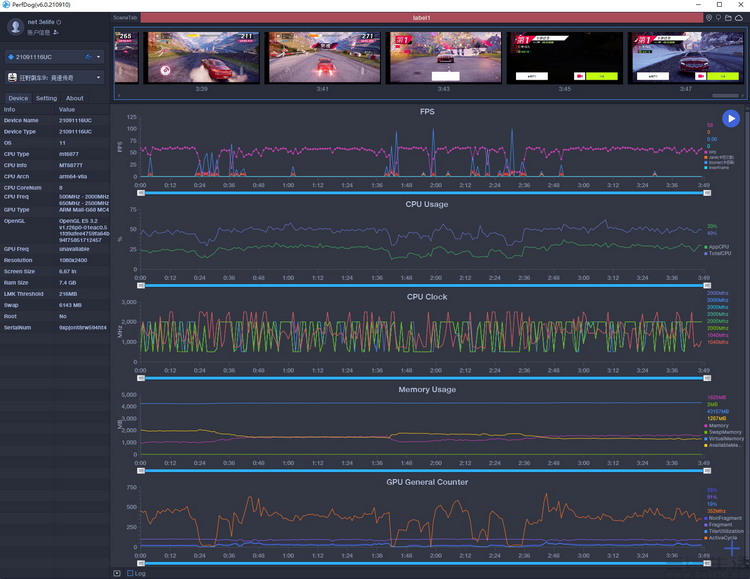Toggle TotalCPU legend series
Image resolution: width=750 pixels, height=579 pixels.
pos(717,253)
